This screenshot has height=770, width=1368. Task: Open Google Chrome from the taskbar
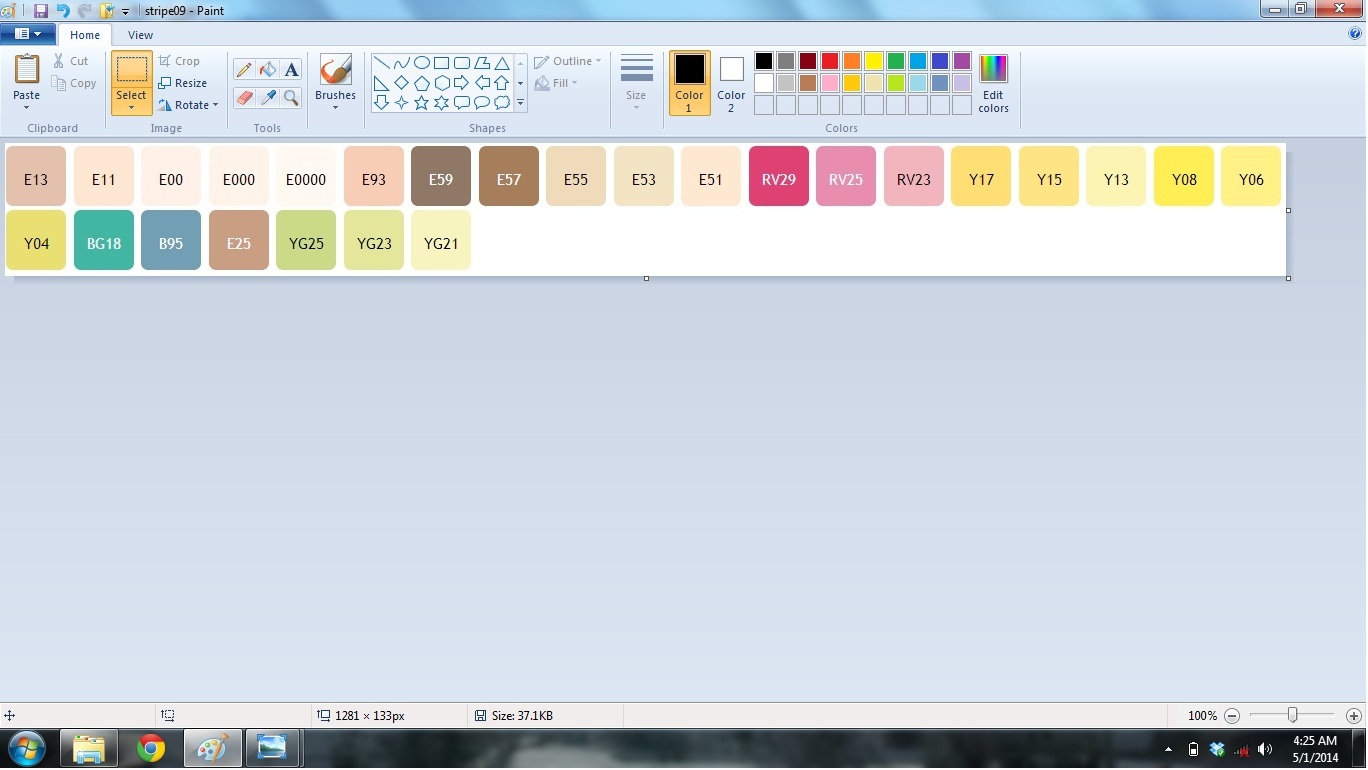(151, 748)
